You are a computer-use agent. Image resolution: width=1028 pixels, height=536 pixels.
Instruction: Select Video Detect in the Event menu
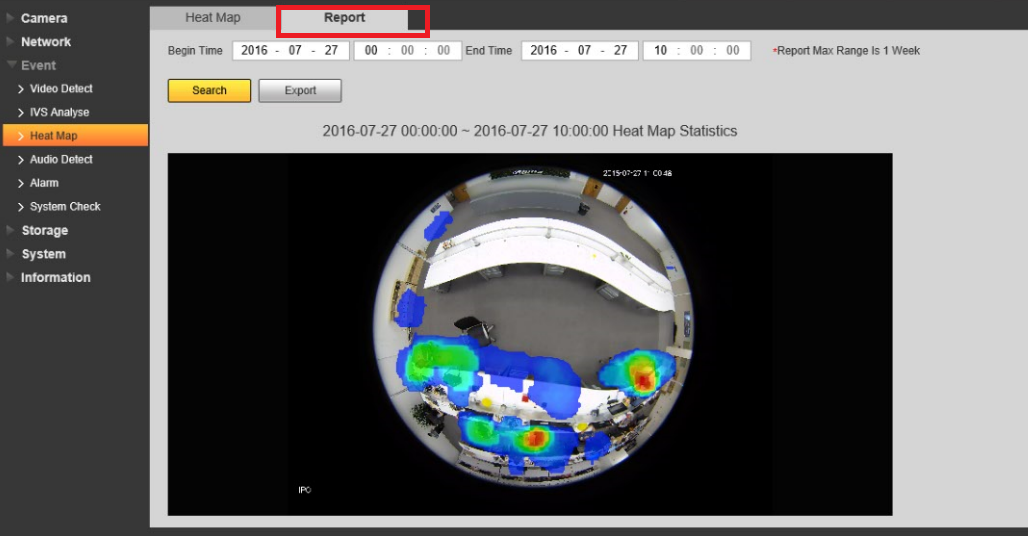click(x=61, y=89)
